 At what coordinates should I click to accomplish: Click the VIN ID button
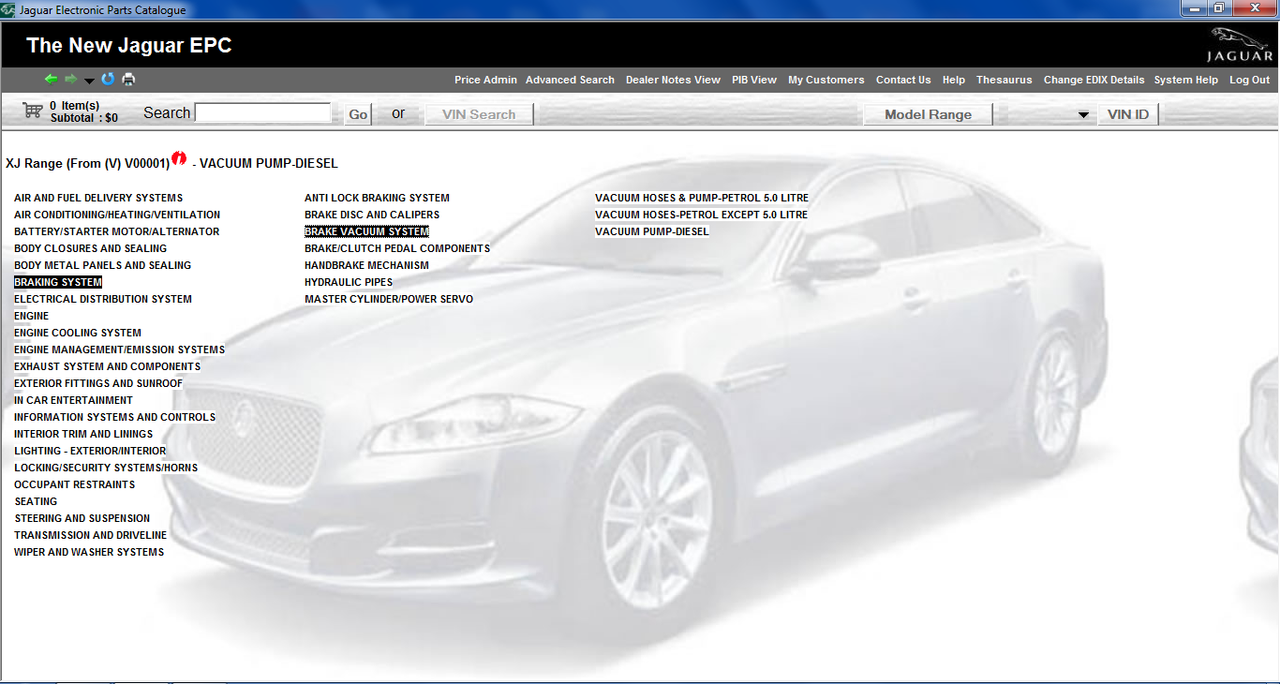(x=1128, y=115)
